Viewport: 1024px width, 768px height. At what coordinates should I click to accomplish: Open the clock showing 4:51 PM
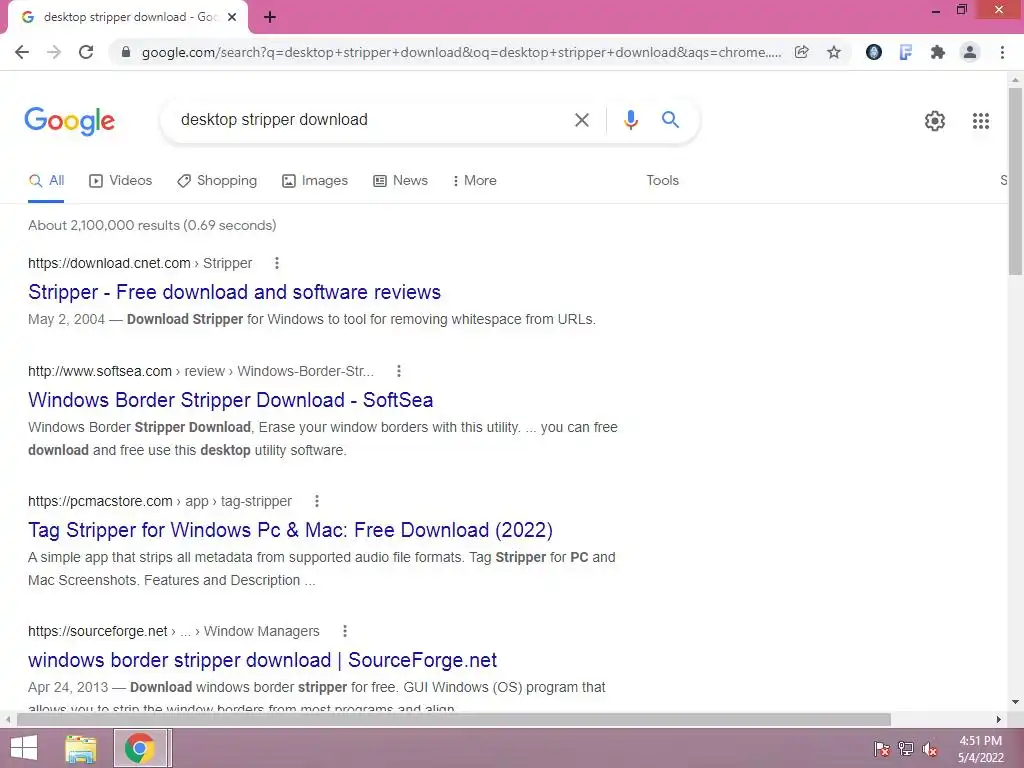pos(981,749)
